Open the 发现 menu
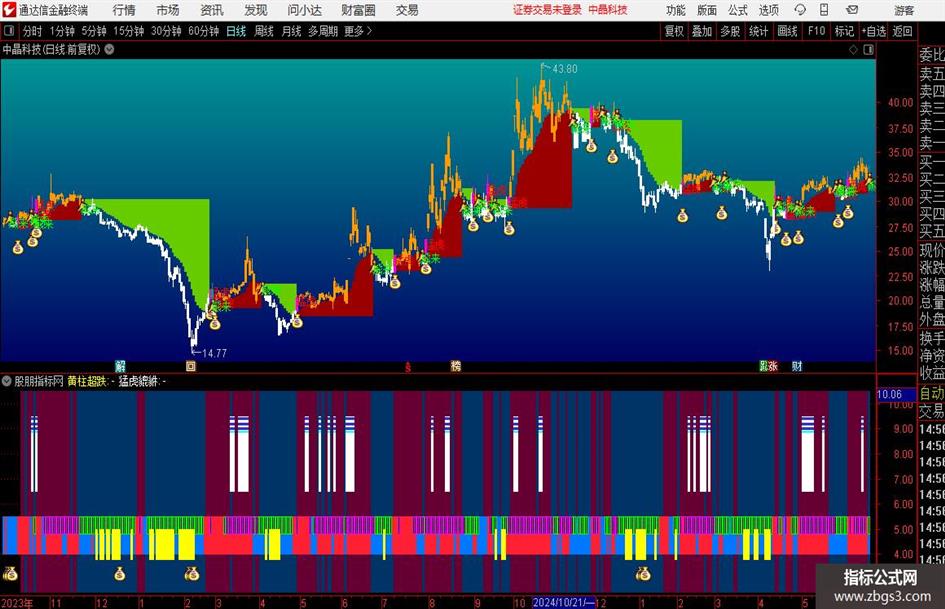945x609 pixels. (x=256, y=10)
